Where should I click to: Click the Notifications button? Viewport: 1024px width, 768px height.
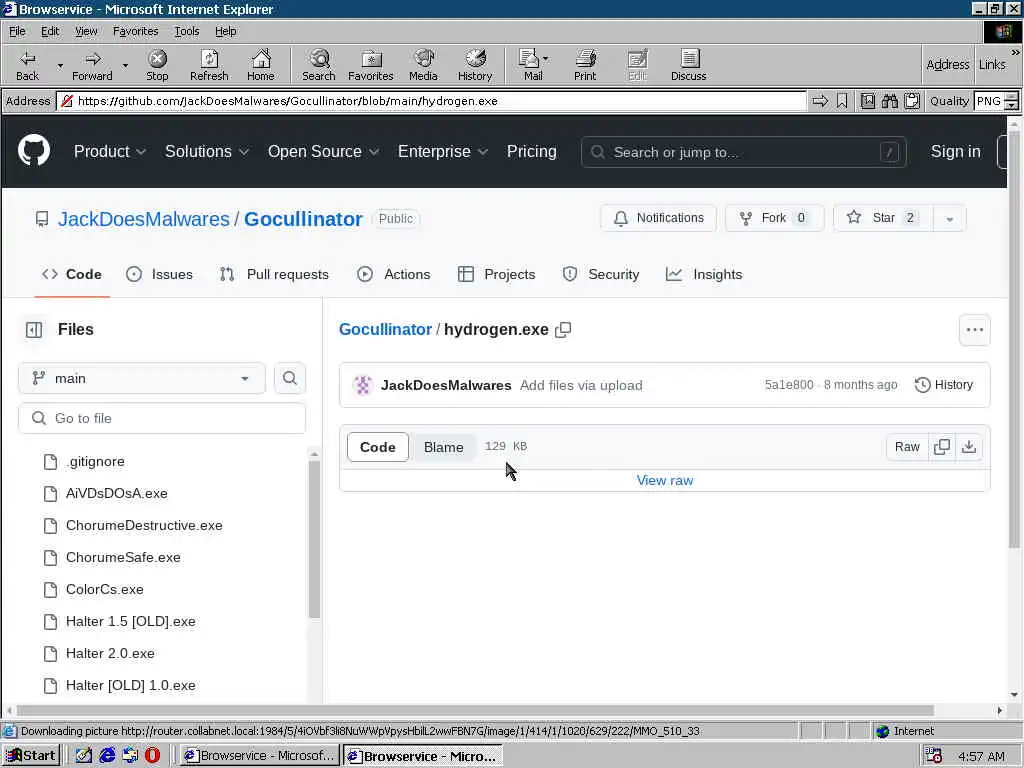coord(658,218)
